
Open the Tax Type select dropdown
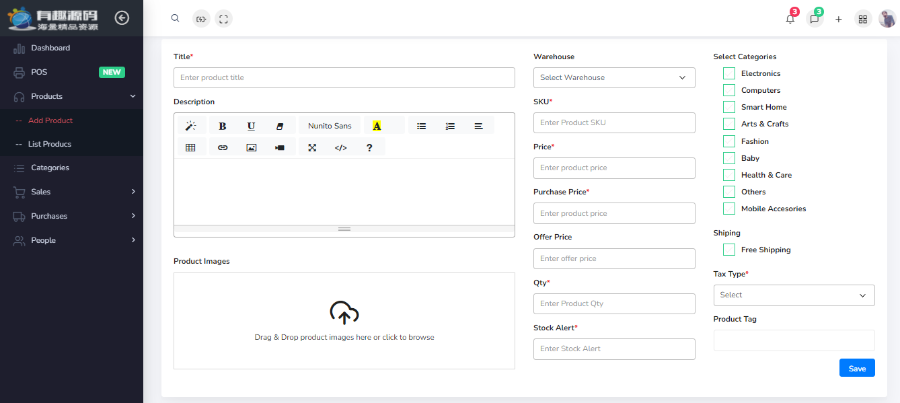[x=794, y=295]
